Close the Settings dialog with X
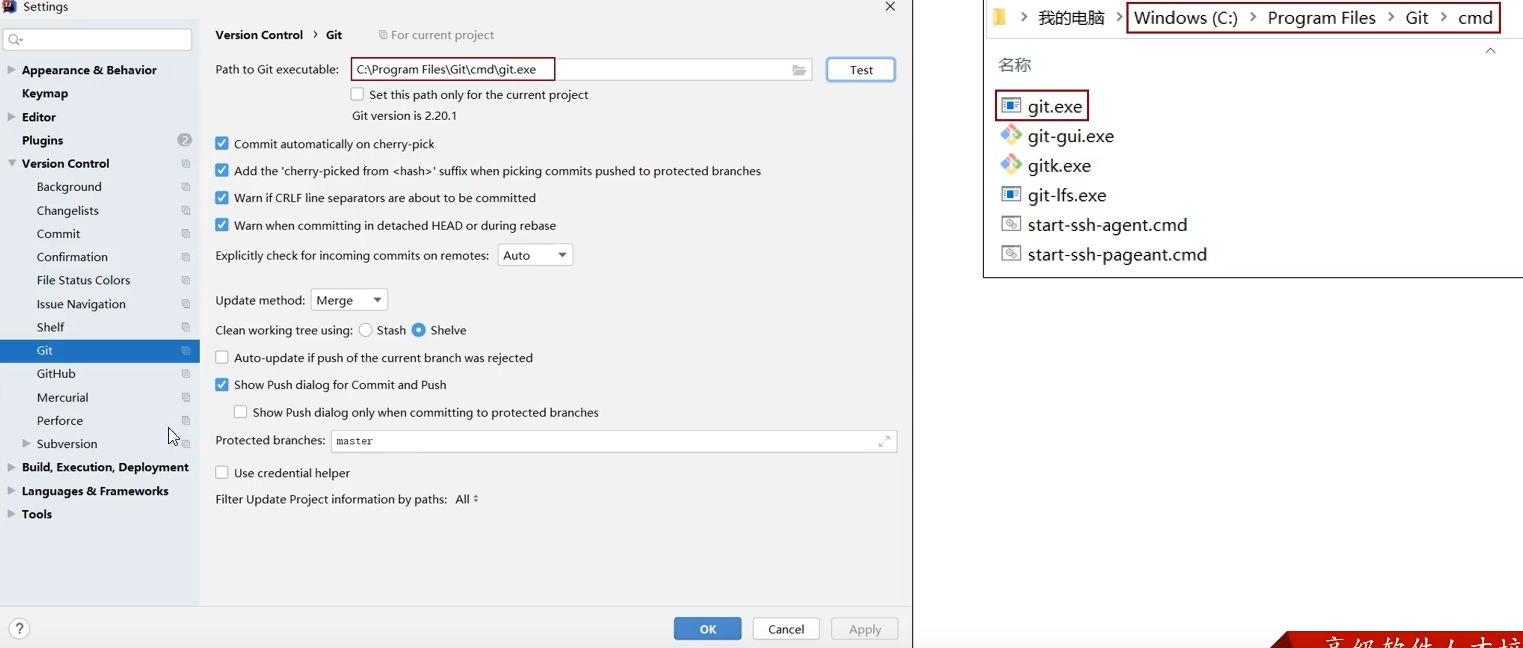This screenshot has height=648, width=1523. (x=890, y=7)
